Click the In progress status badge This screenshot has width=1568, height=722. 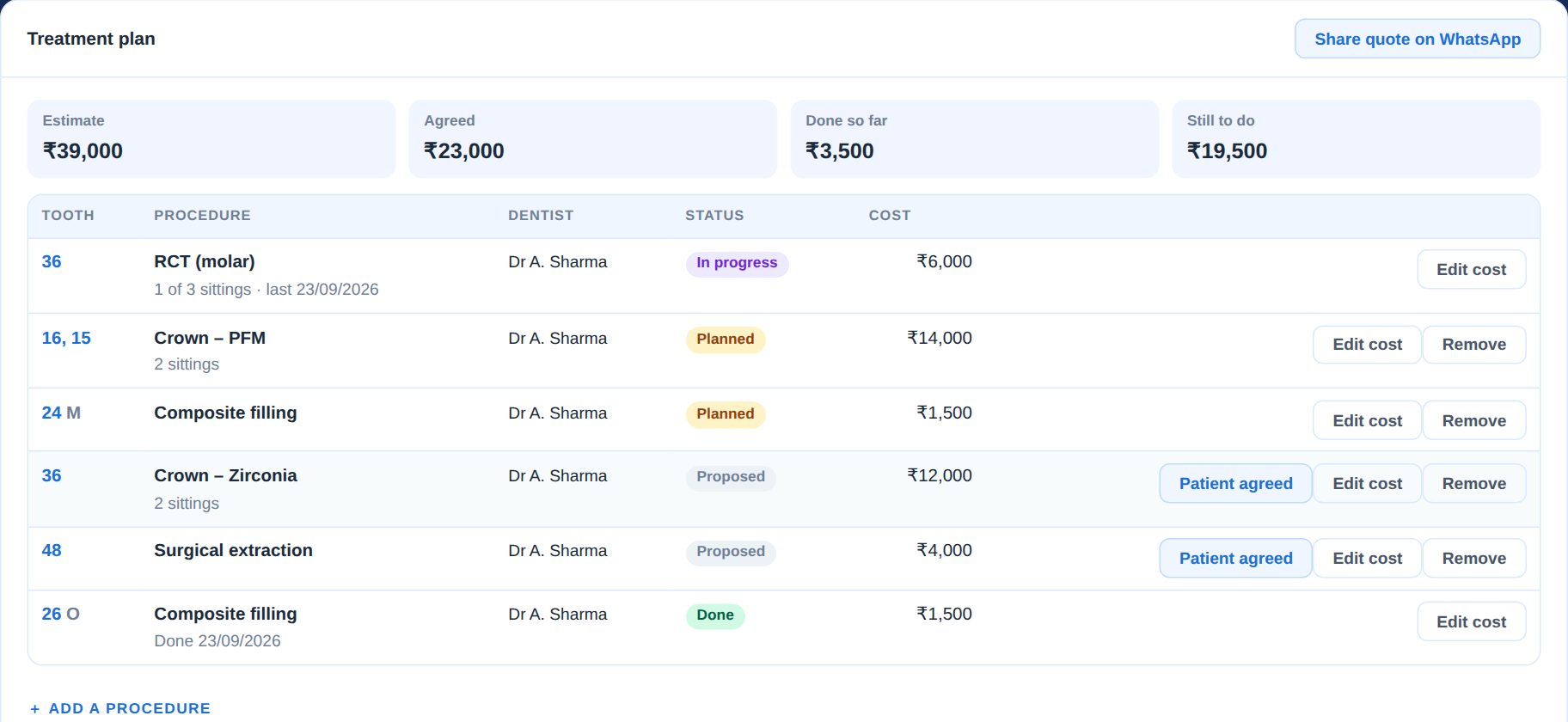coord(737,263)
